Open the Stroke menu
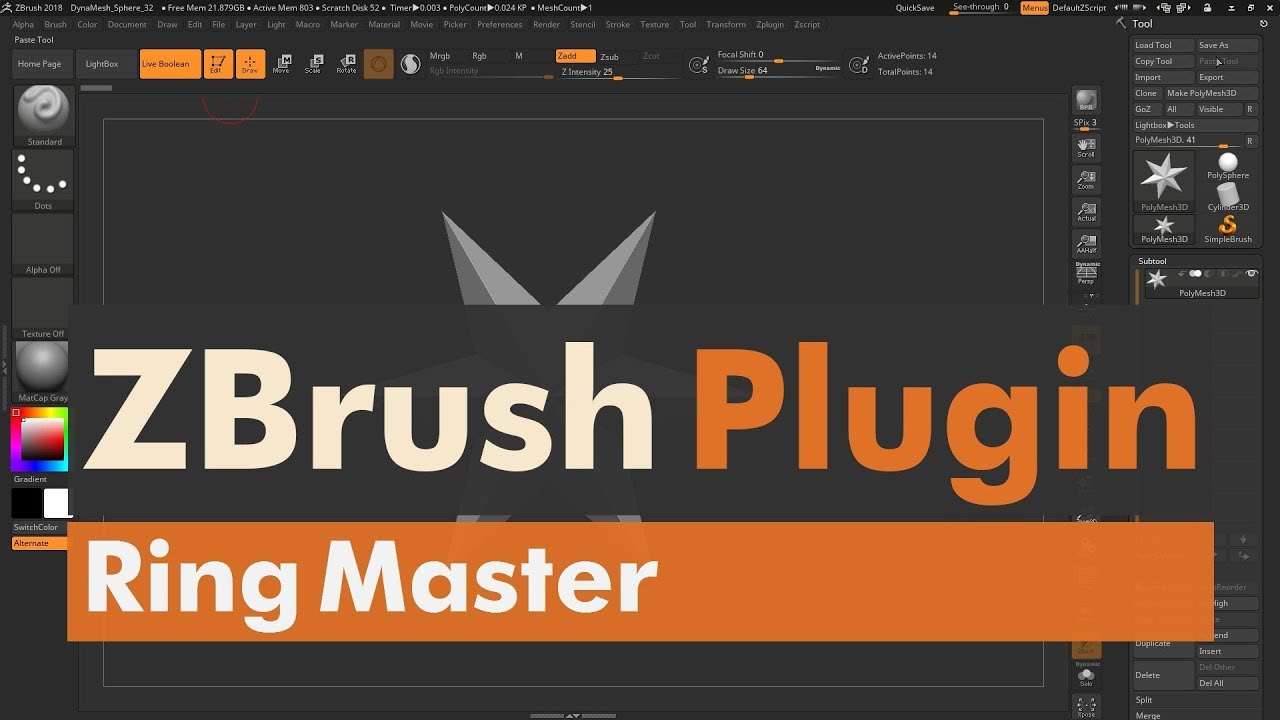The image size is (1280, 720). (618, 24)
